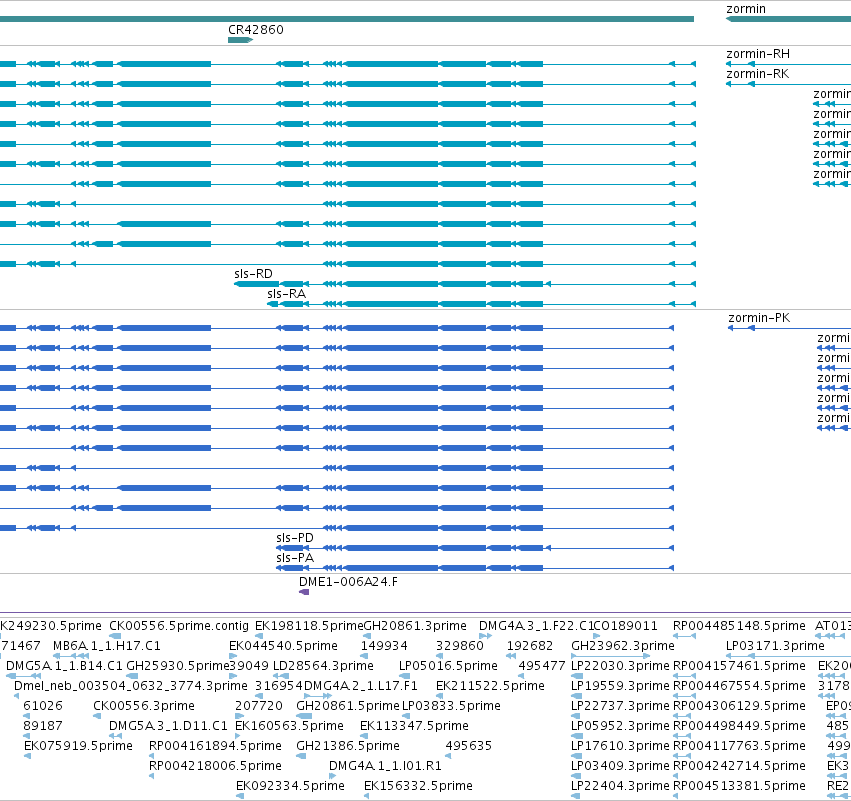Image resolution: width=851 pixels, height=801 pixels.
Task: Click the CR42860 gene arrow glyph
Action: point(240,40)
